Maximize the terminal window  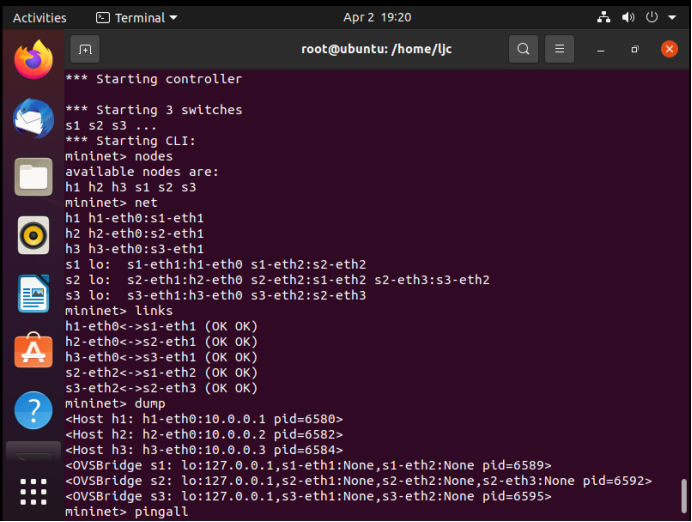[635, 49]
